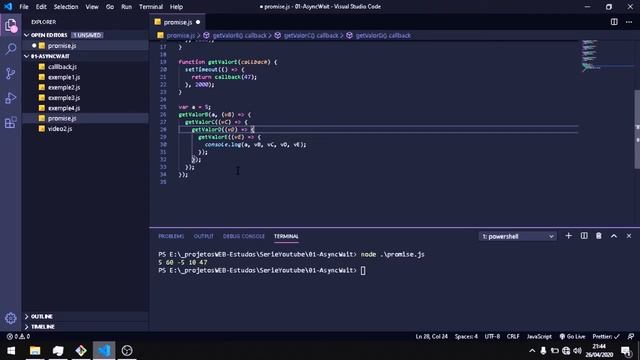The height and width of the screenshot is (360, 640).
Task: Open the Run menu
Action: (127, 7)
